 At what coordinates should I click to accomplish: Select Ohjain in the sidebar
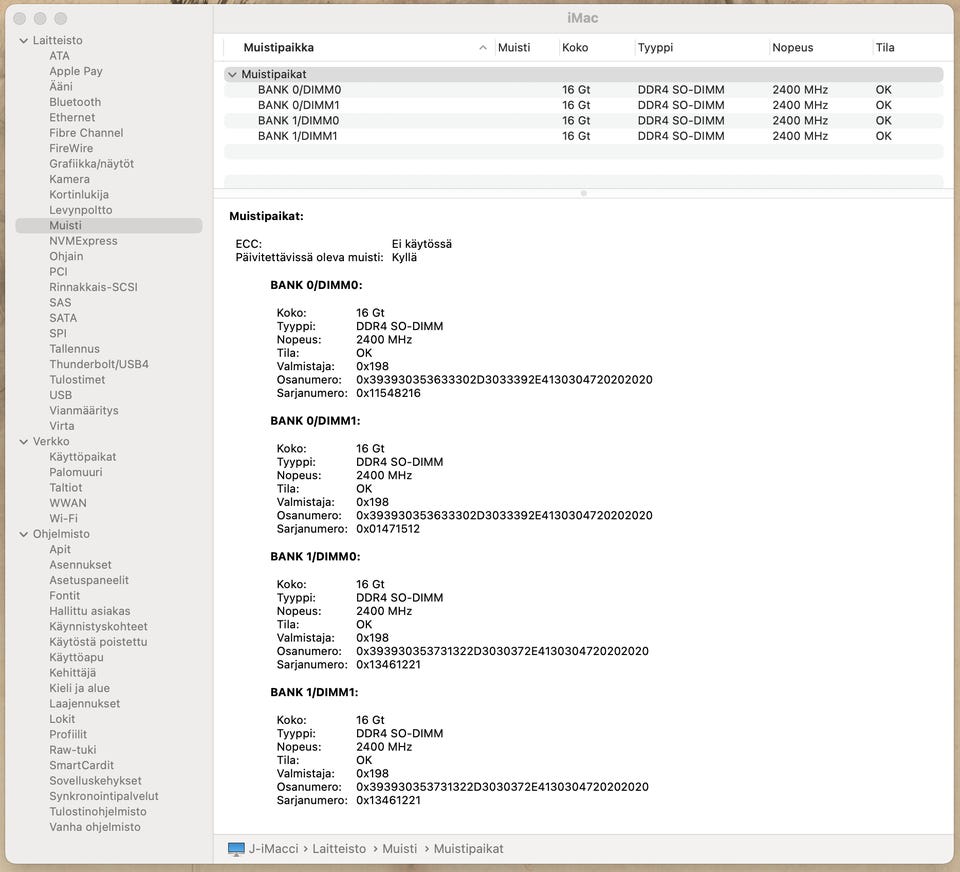click(66, 256)
